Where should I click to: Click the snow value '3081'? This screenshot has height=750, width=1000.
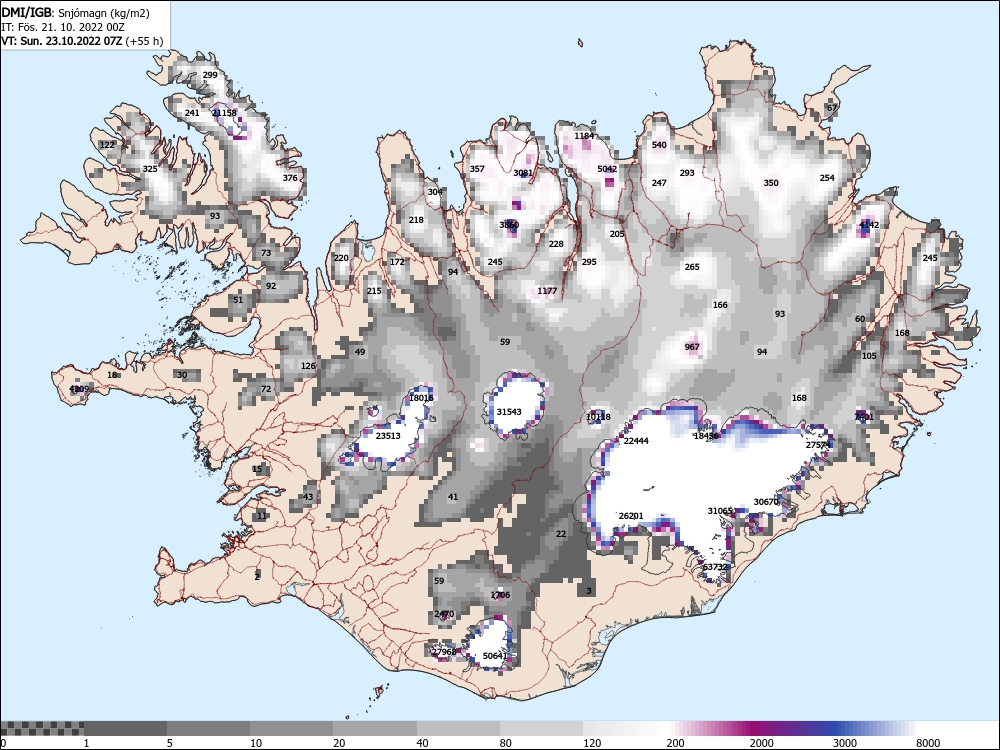point(523,173)
